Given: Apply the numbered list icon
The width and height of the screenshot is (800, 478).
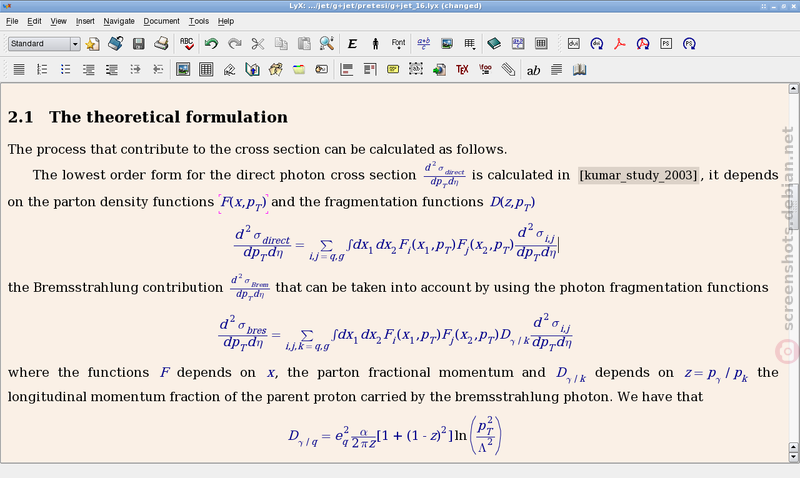Looking at the screenshot, I should click(42, 69).
